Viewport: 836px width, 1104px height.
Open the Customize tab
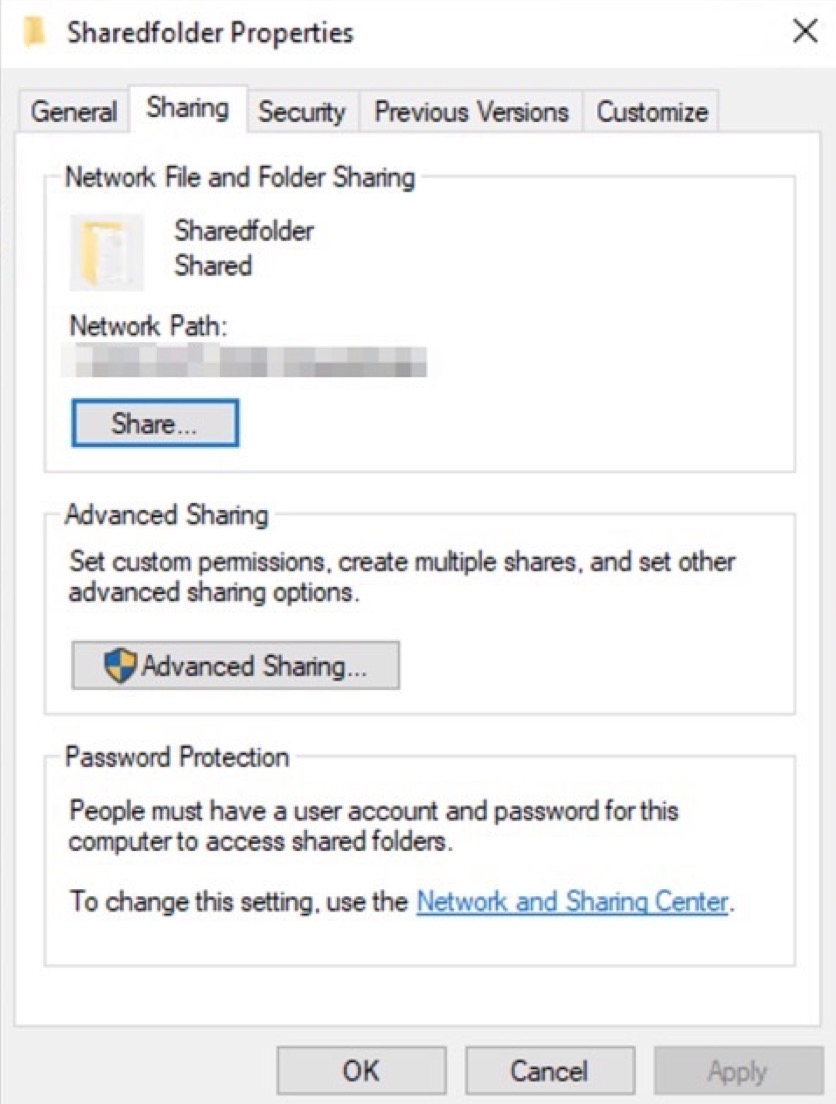[652, 111]
